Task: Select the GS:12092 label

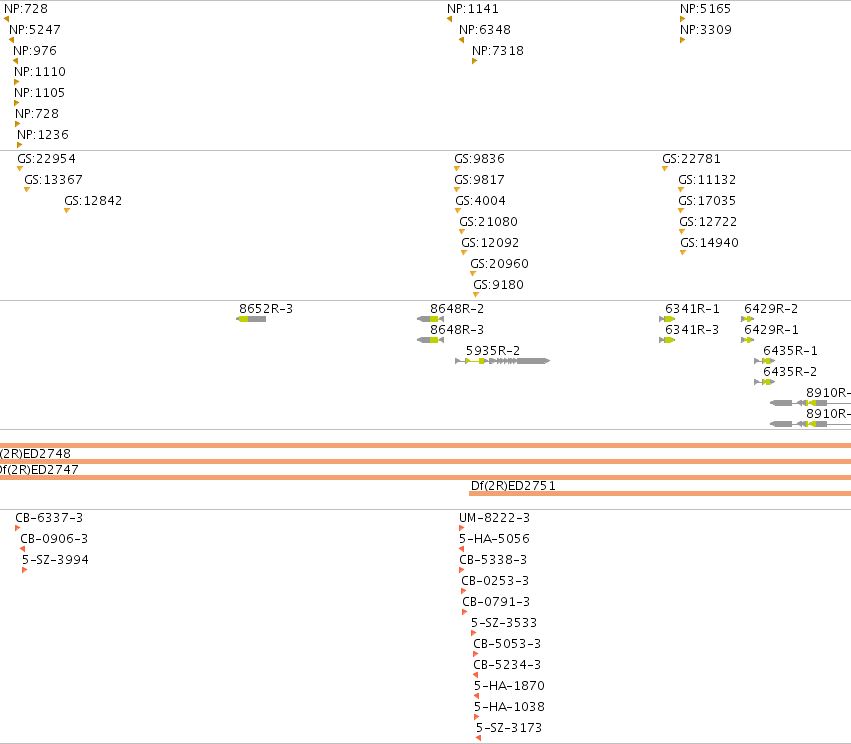Action: click(x=490, y=243)
